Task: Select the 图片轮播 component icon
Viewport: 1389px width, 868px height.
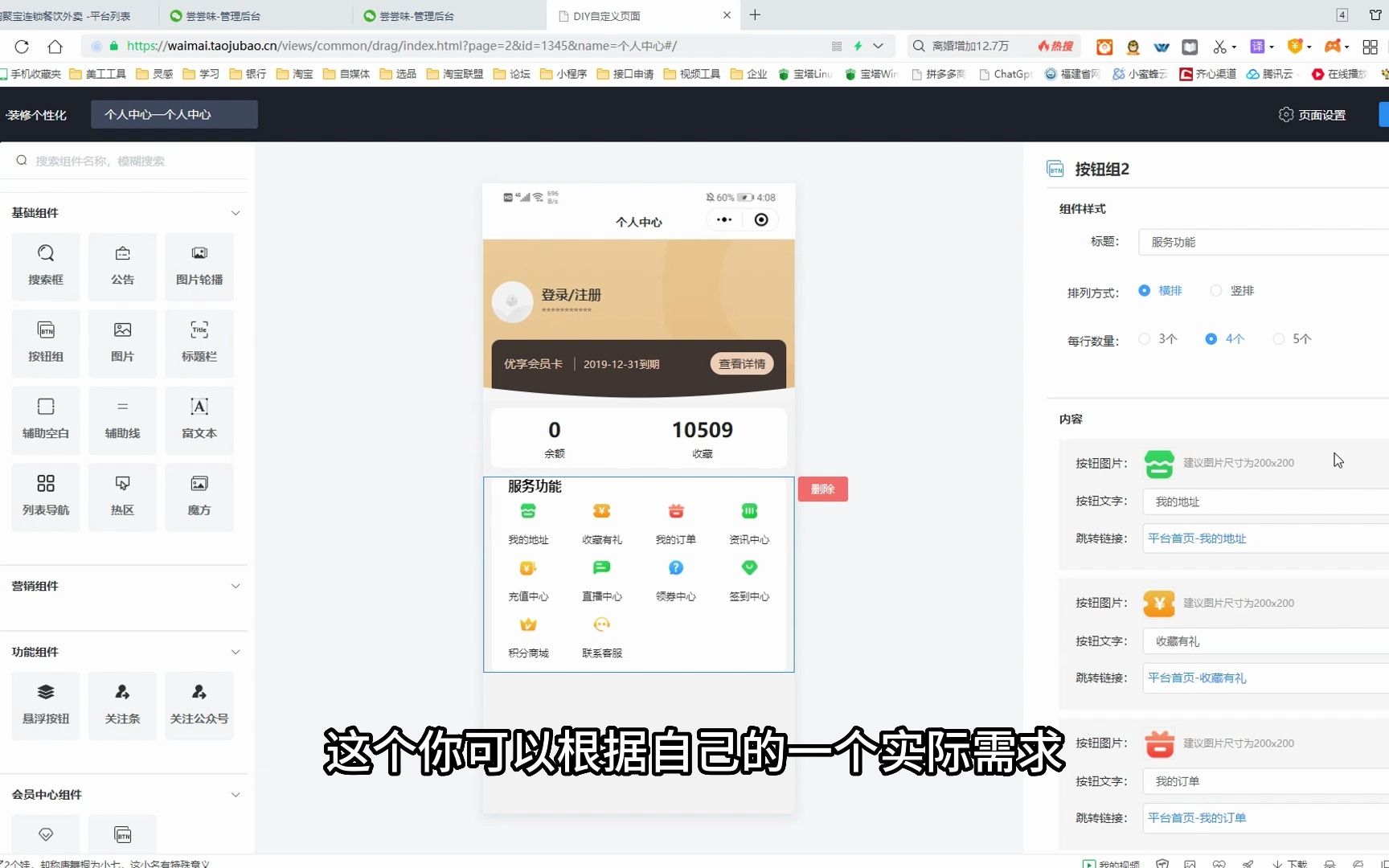Action: coord(199,265)
